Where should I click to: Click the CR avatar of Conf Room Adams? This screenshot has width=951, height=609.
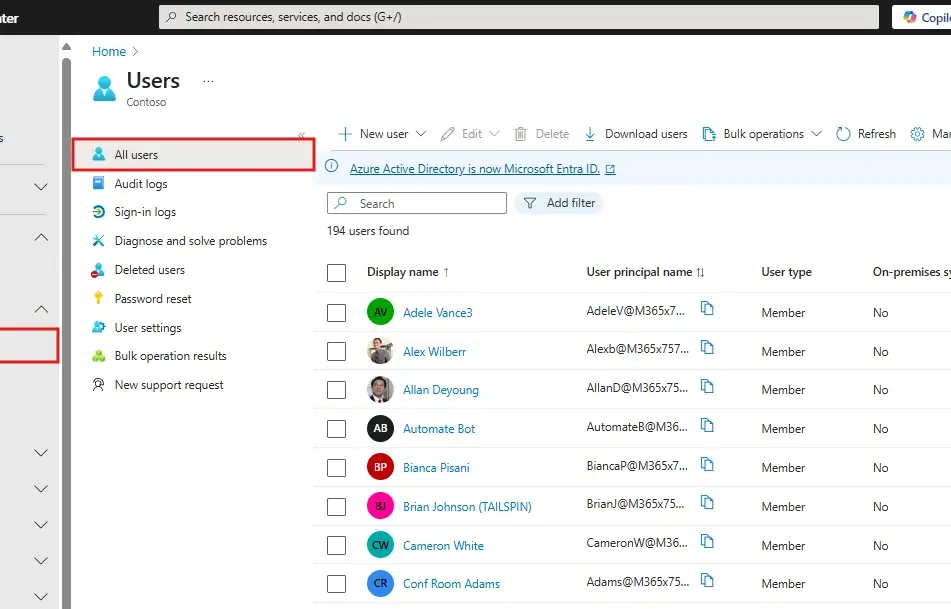point(380,583)
